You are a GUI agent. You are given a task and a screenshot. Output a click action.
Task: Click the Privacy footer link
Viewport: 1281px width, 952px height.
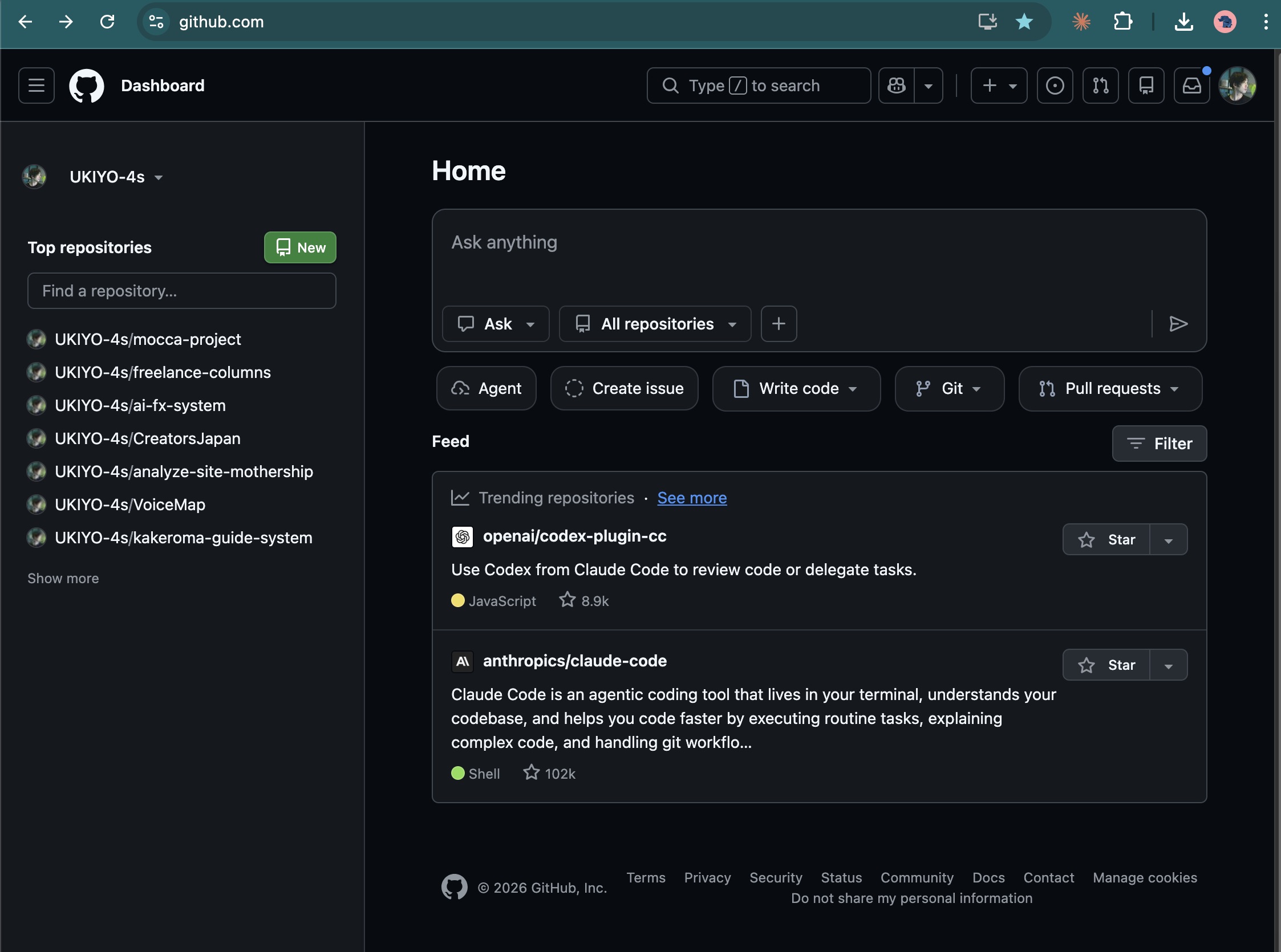pos(707,878)
